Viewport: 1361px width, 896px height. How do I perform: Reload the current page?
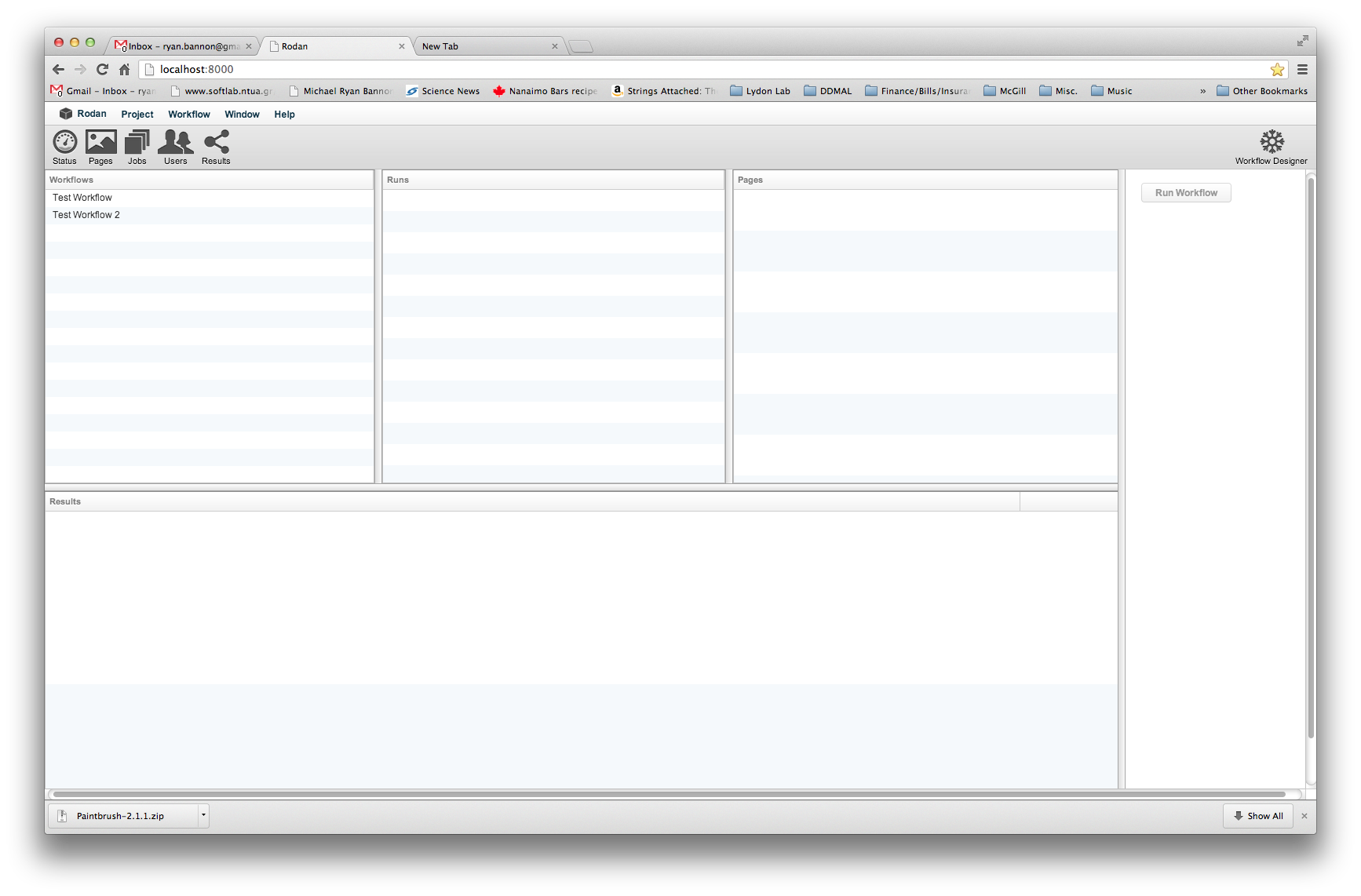click(x=102, y=69)
